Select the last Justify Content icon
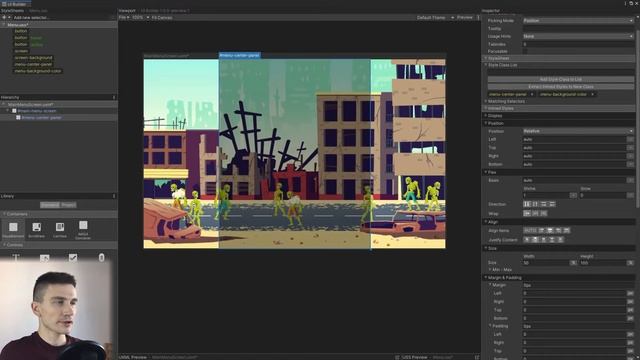 (560, 240)
